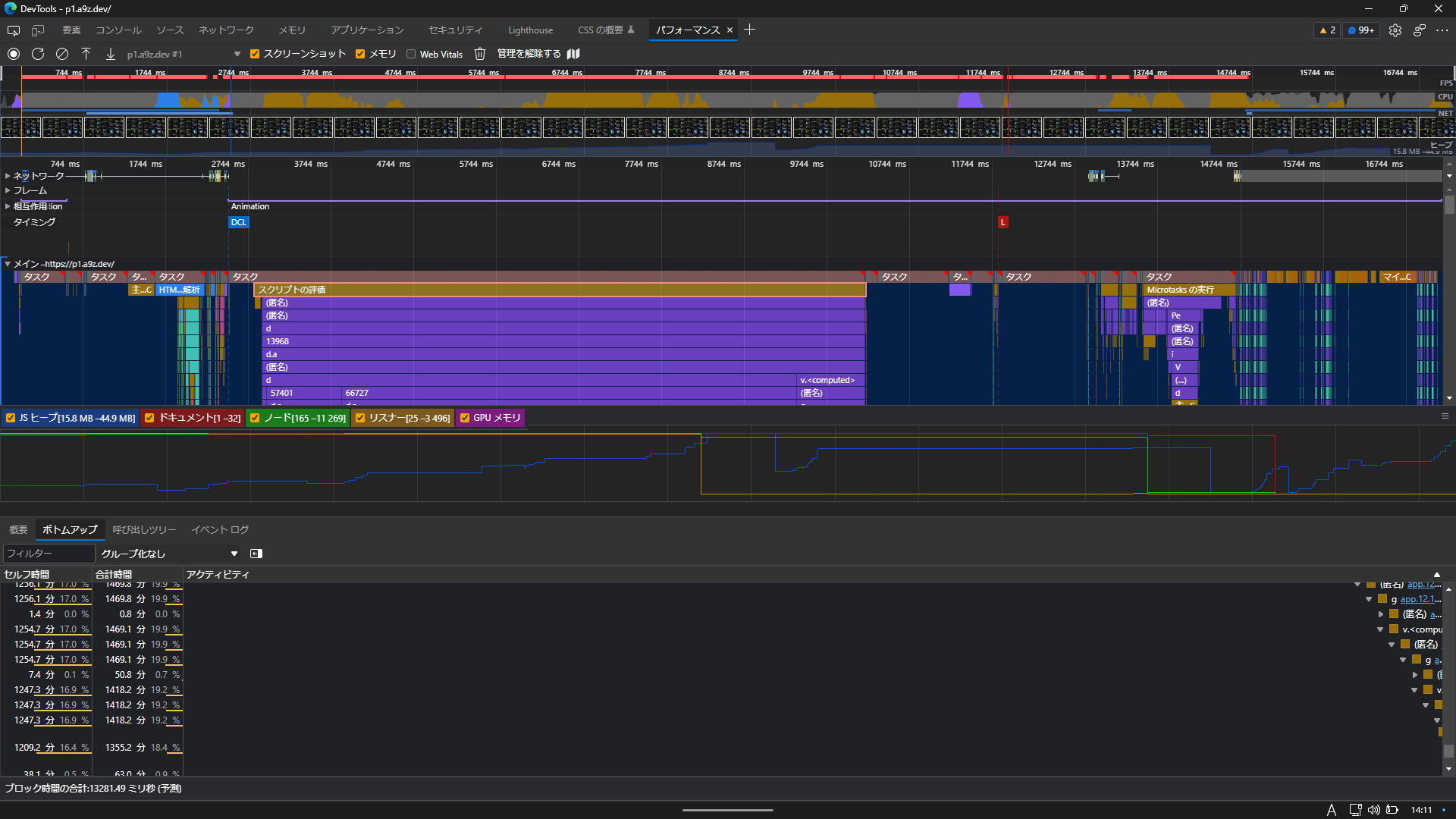This screenshot has width=1456, height=819.
Task: Switch to the コンソール tab
Action: click(x=118, y=30)
